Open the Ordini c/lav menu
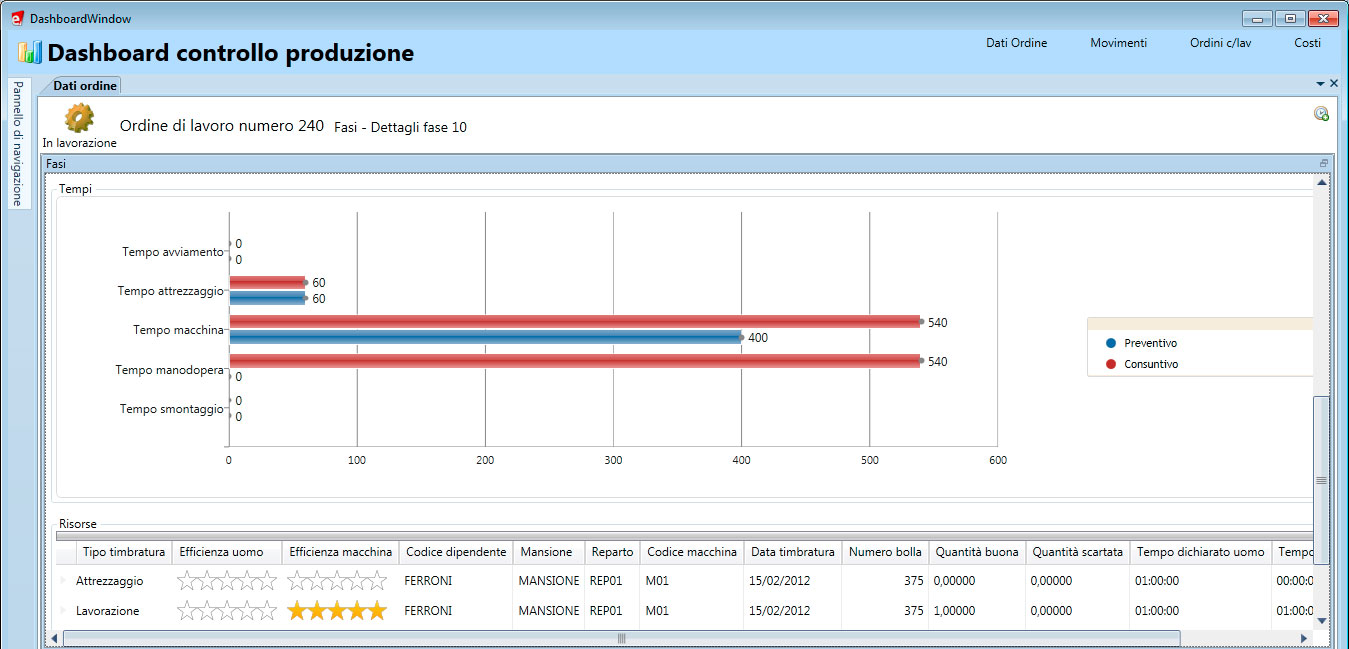 click(1220, 43)
